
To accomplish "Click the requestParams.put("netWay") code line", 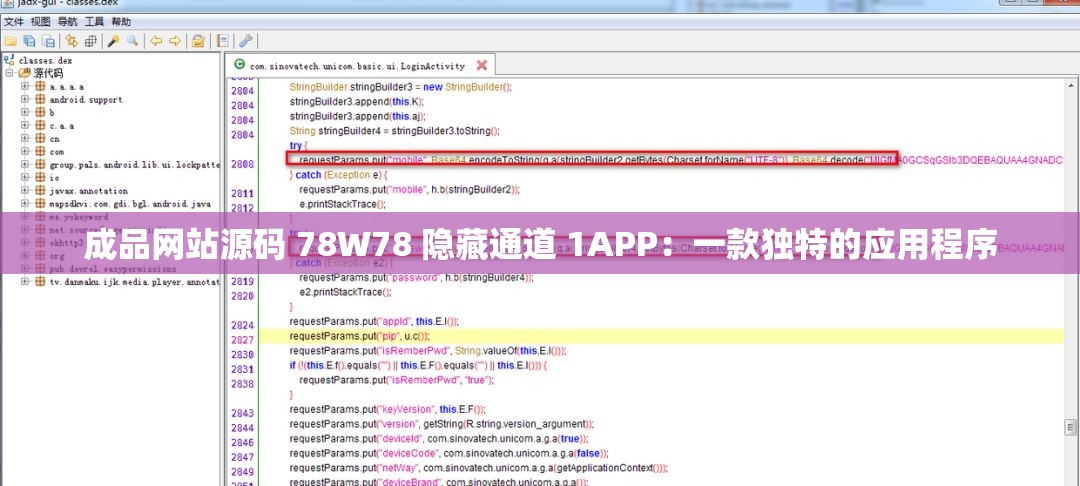I will pos(479,467).
